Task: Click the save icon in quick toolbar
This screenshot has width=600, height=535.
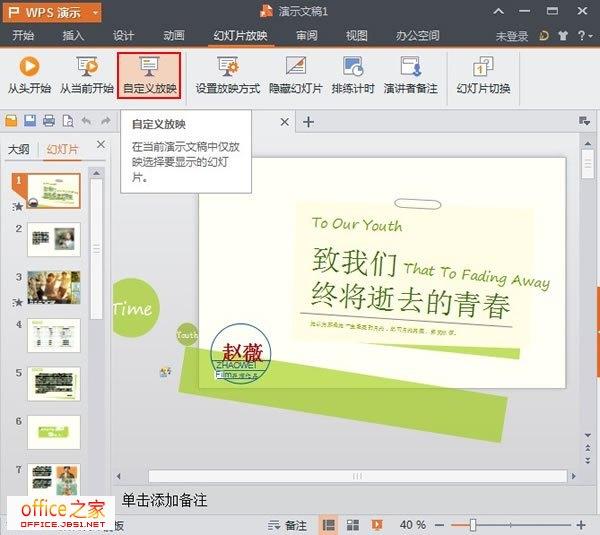Action: 30,121
